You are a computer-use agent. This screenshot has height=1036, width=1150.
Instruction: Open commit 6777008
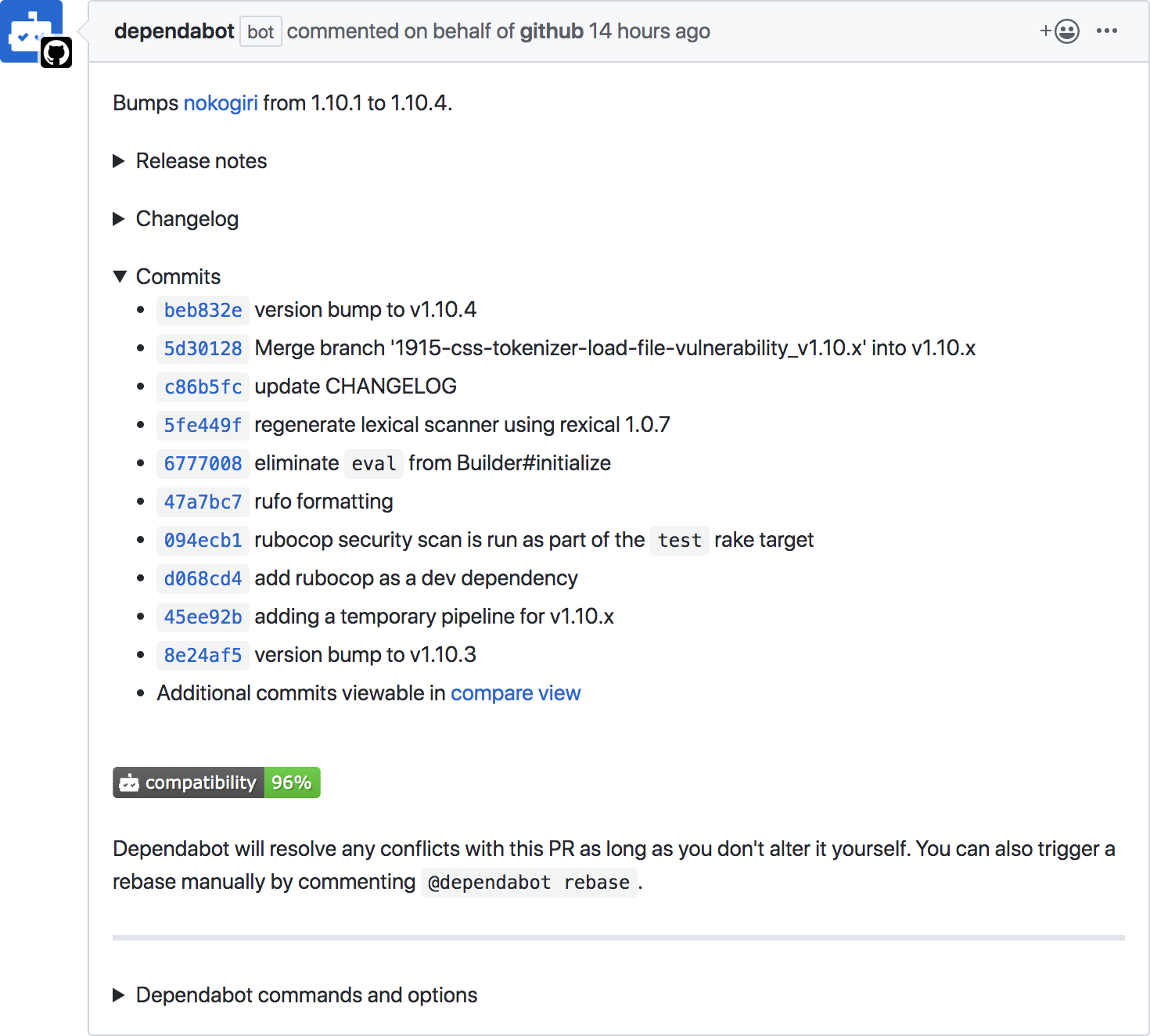(x=203, y=463)
